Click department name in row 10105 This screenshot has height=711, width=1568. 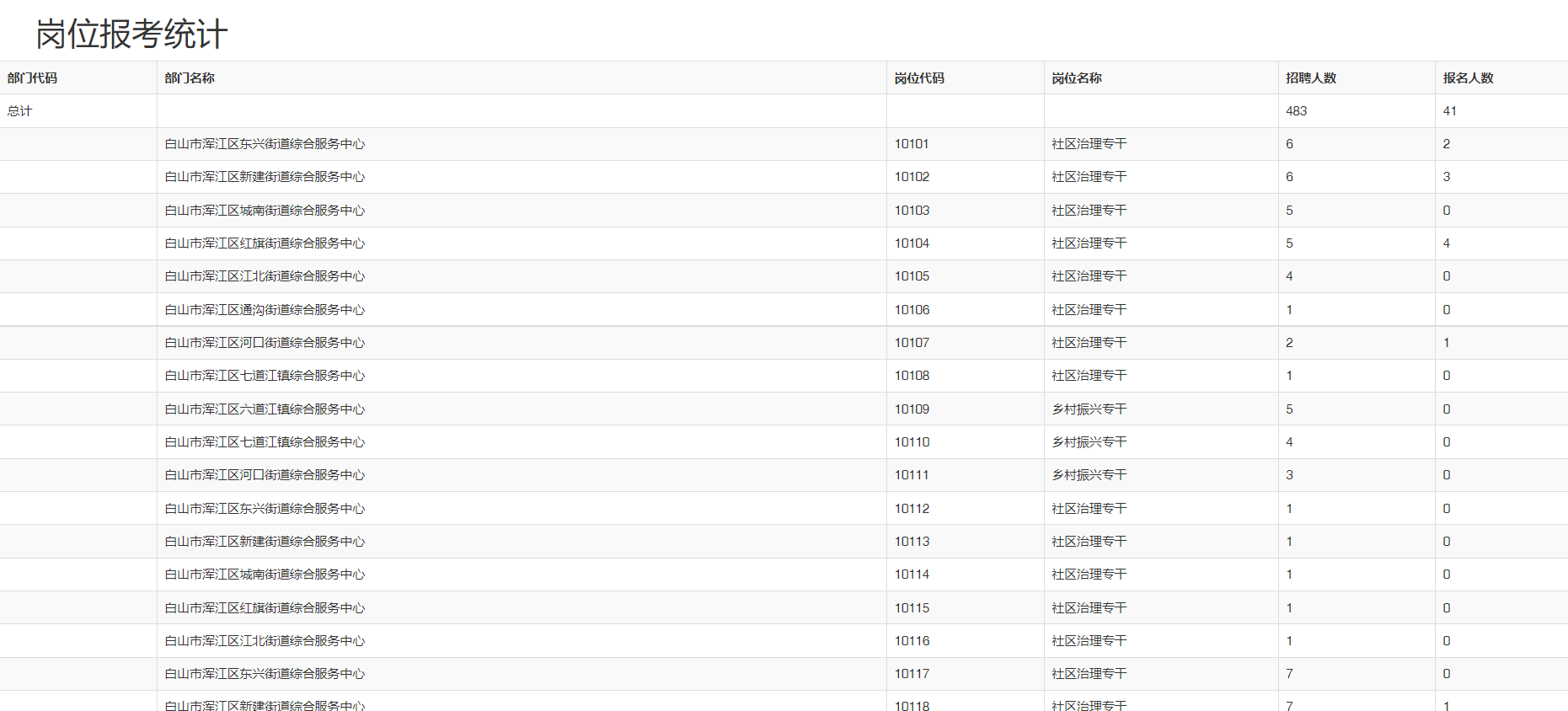click(265, 276)
